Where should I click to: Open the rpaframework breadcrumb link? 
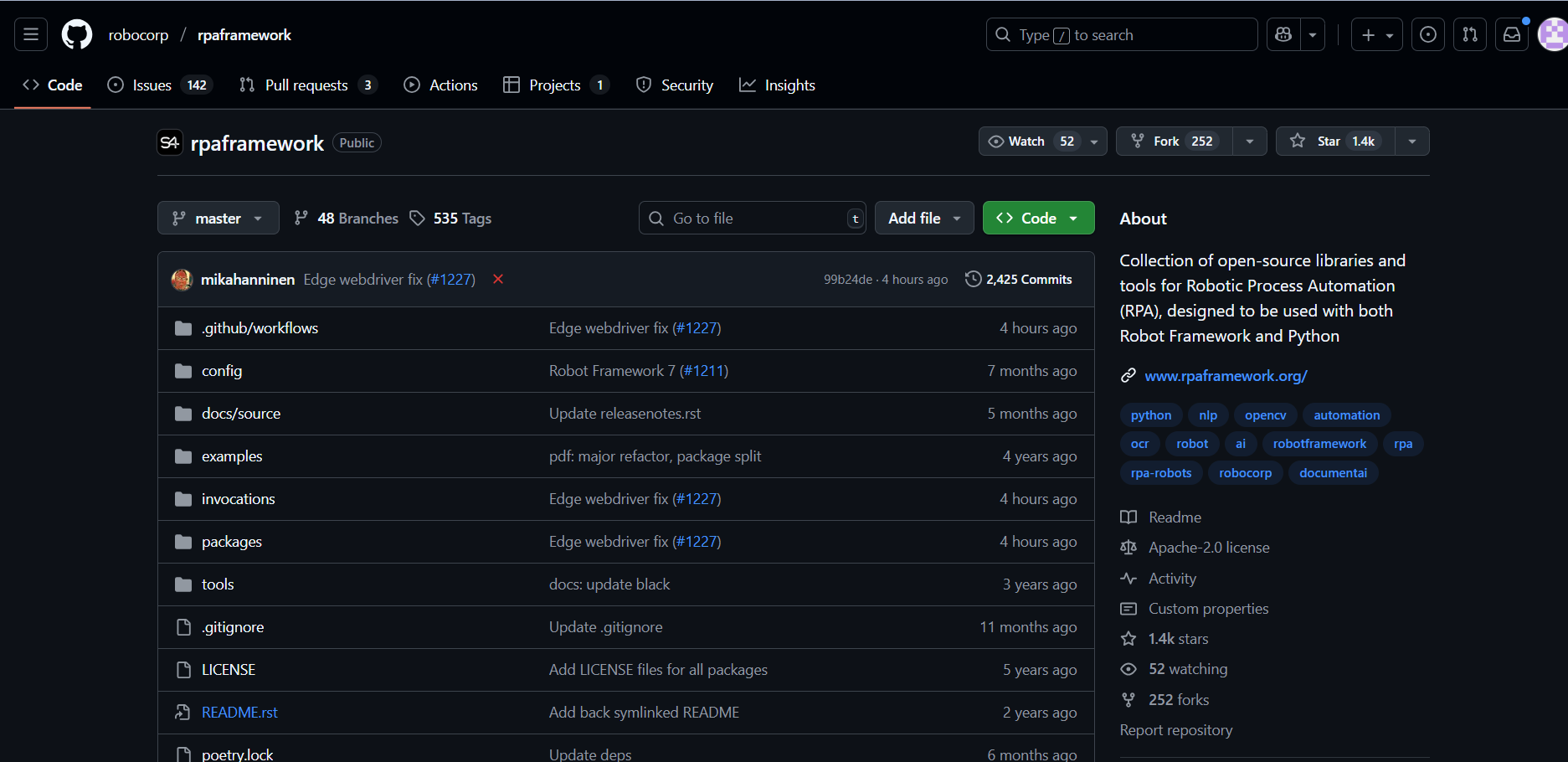click(244, 34)
